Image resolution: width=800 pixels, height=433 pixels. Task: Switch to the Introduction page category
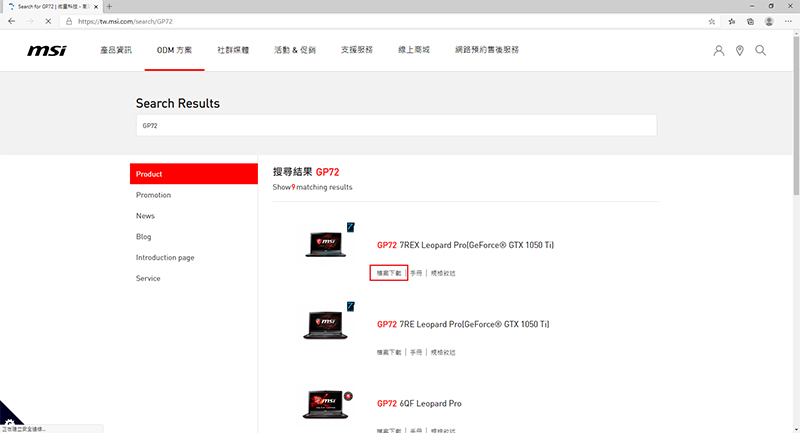(165, 258)
